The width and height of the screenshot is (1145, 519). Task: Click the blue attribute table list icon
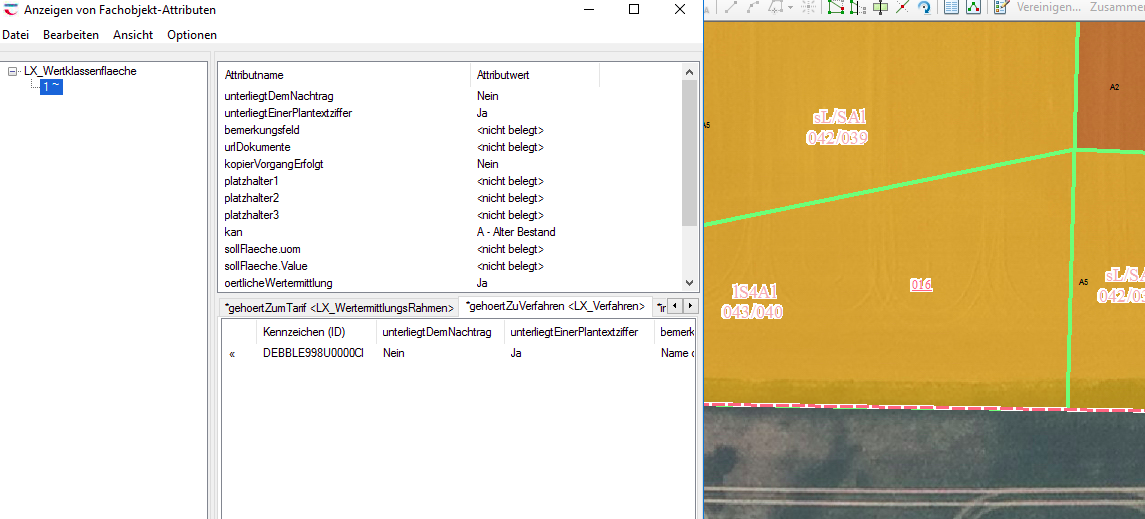coord(951,7)
